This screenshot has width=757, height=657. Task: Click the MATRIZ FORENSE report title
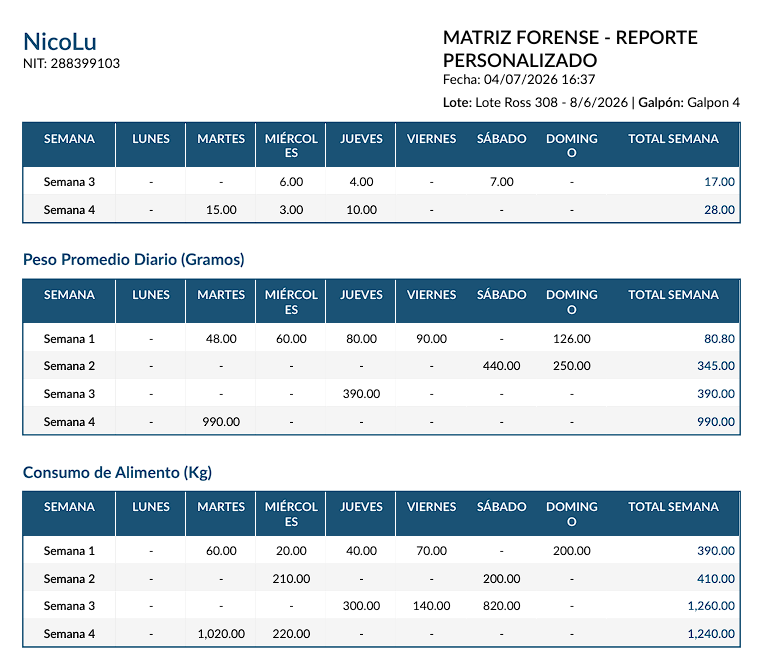[x=570, y=49]
